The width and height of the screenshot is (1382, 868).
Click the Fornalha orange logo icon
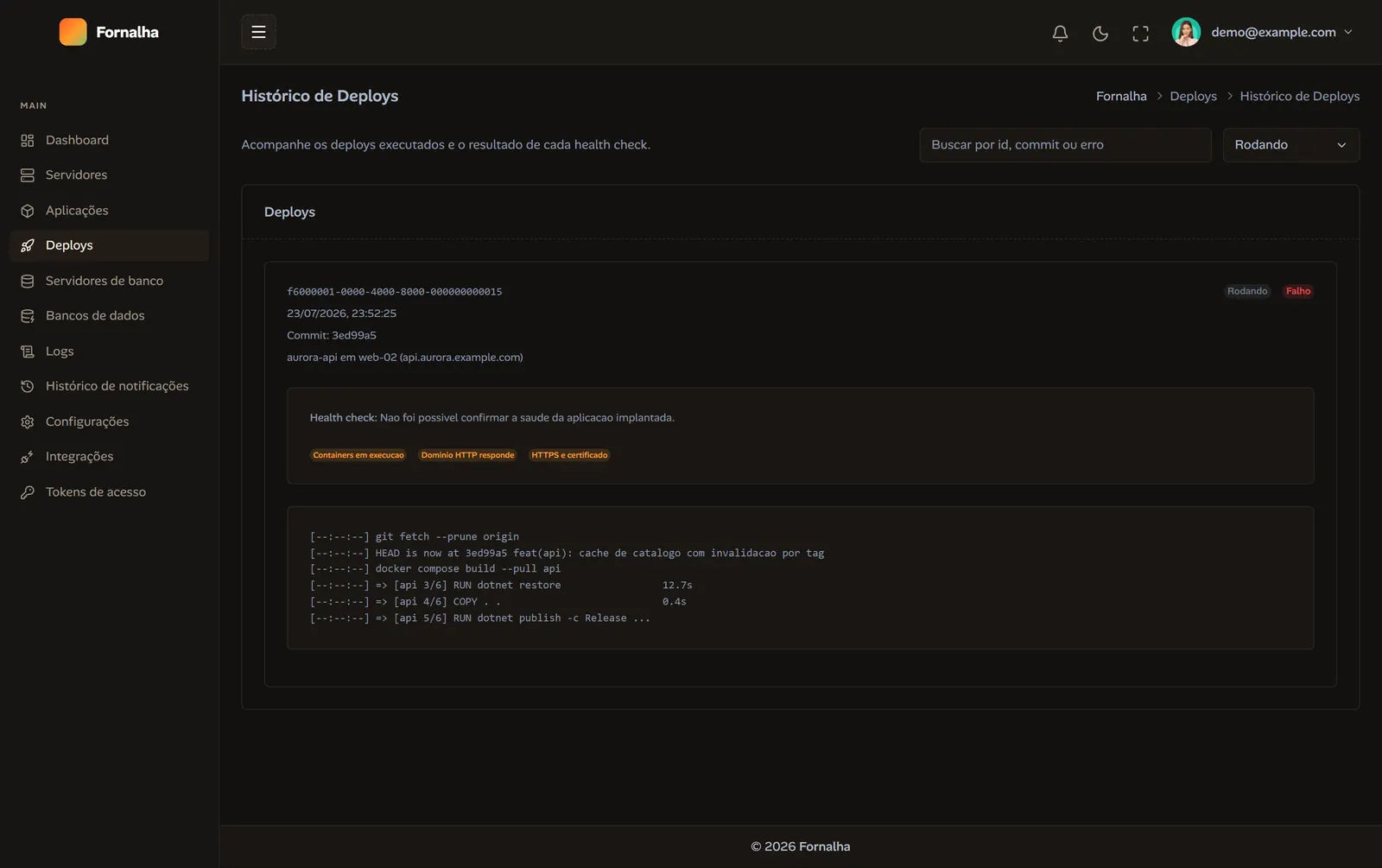pyautogui.click(x=73, y=32)
